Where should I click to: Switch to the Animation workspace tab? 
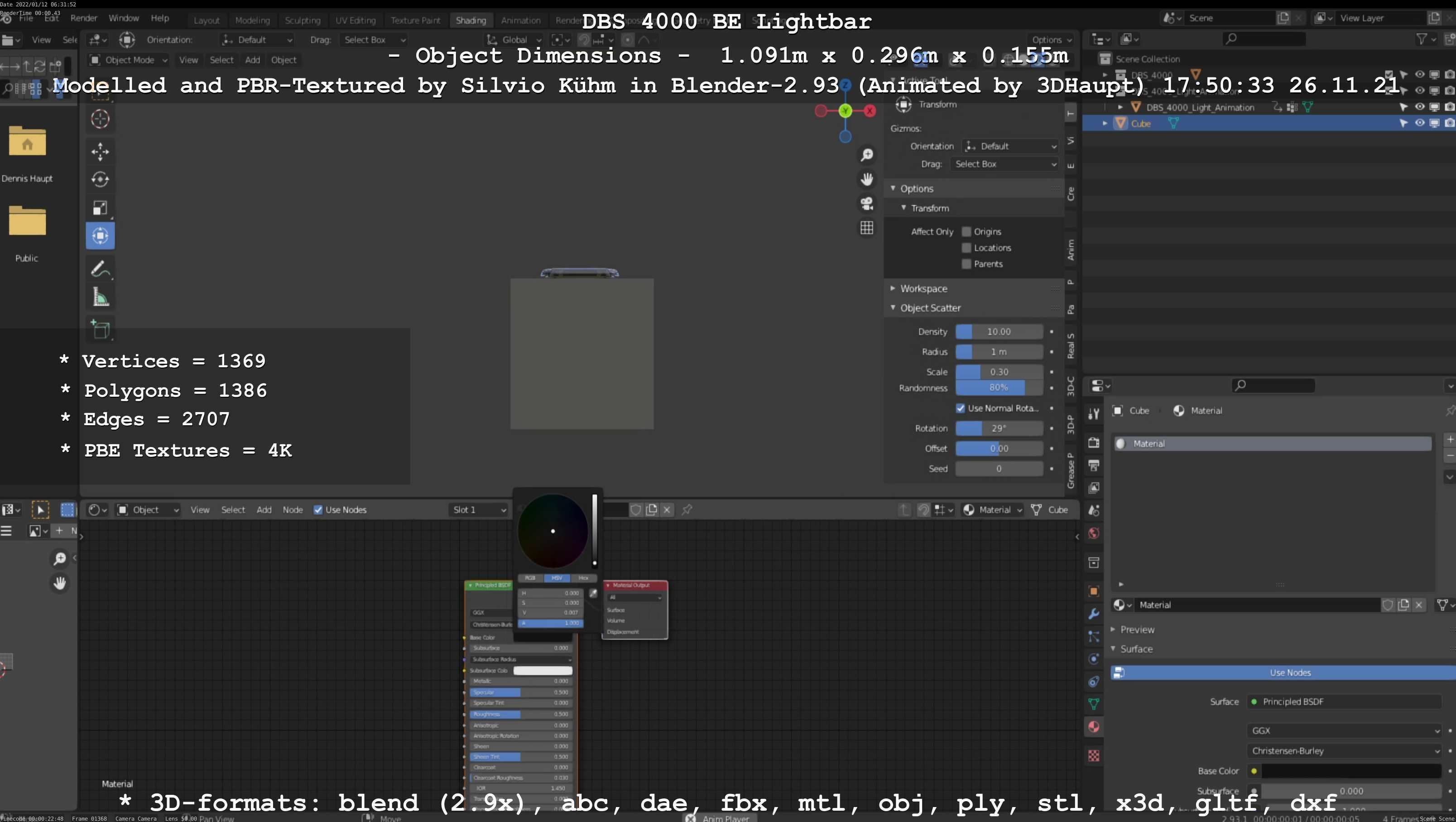pos(520,20)
